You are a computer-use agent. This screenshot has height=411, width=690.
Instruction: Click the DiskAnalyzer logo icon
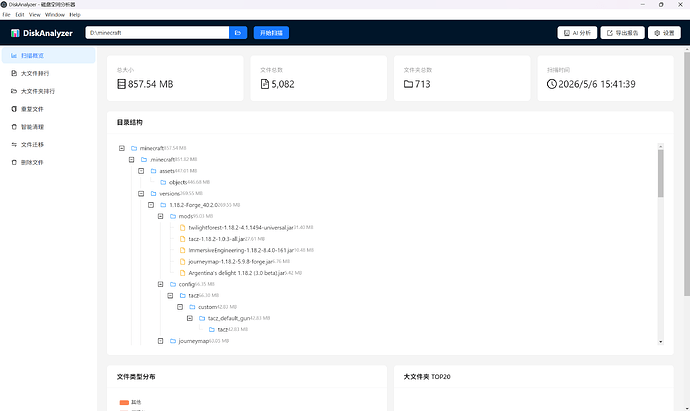(15, 33)
